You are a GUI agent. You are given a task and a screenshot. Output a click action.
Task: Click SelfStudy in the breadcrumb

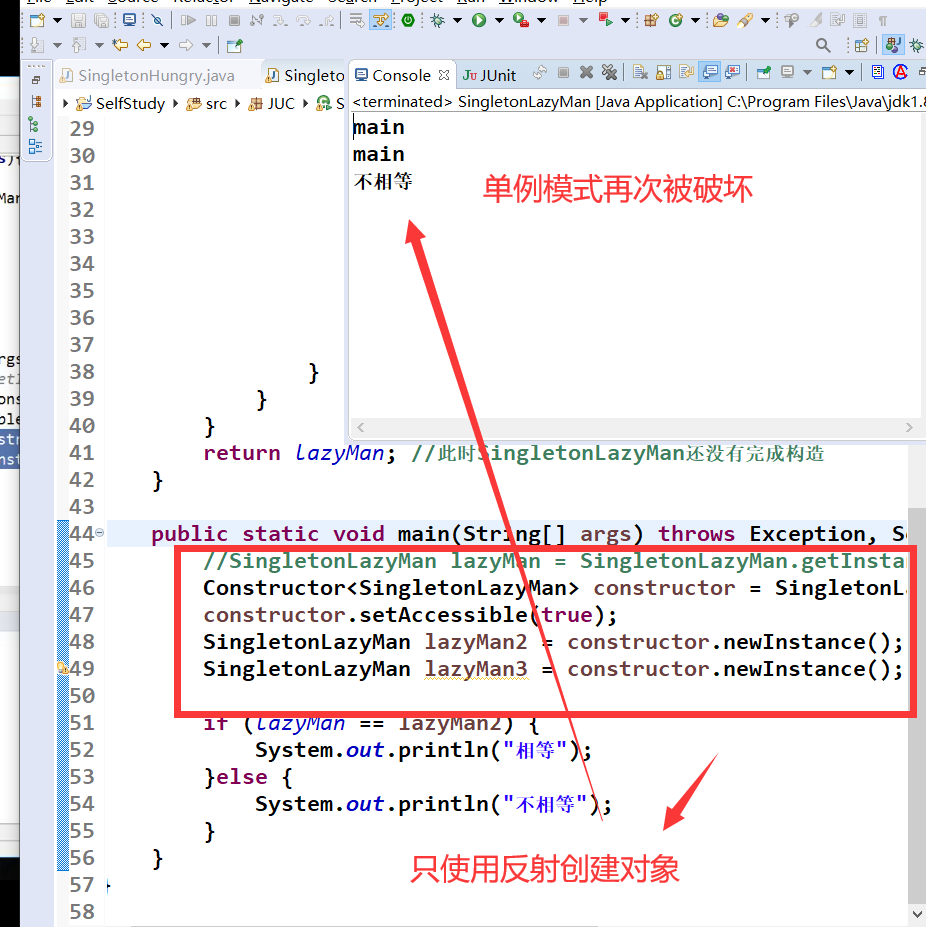tap(130, 103)
